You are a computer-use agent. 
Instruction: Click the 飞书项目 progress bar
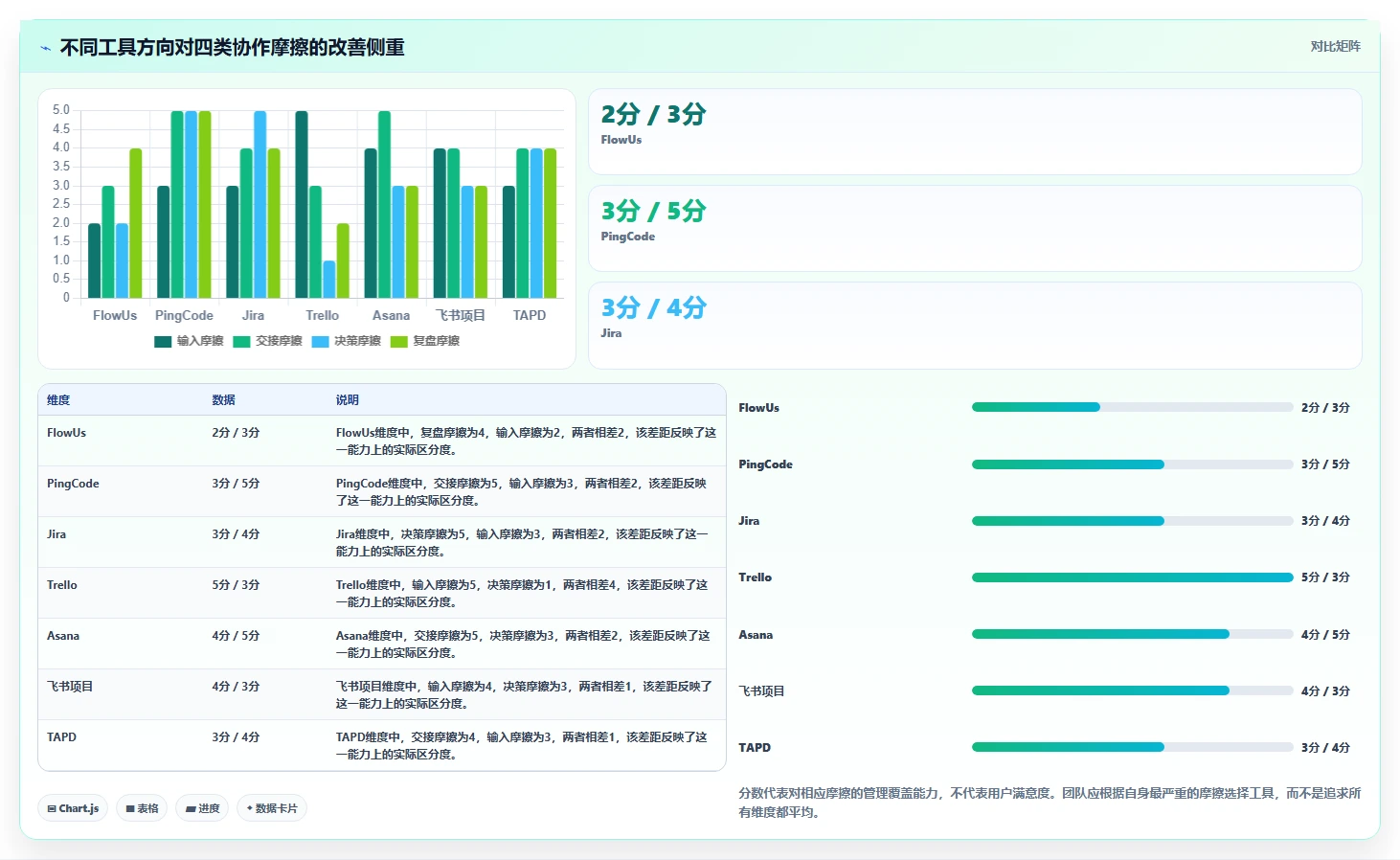pyautogui.click(x=1132, y=690)
